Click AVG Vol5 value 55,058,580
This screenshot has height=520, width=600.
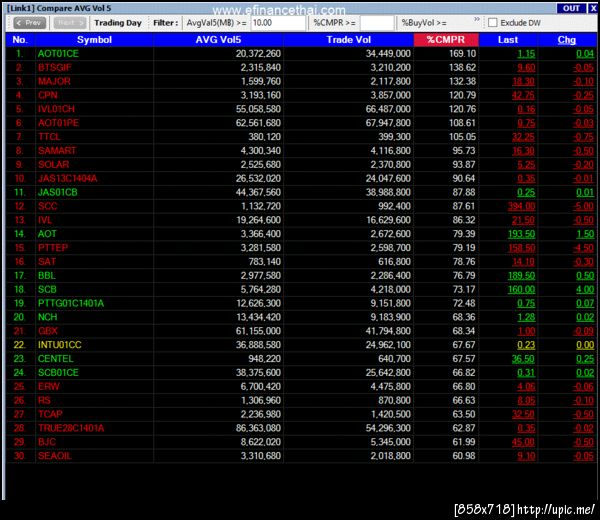[x=258, y=109]
